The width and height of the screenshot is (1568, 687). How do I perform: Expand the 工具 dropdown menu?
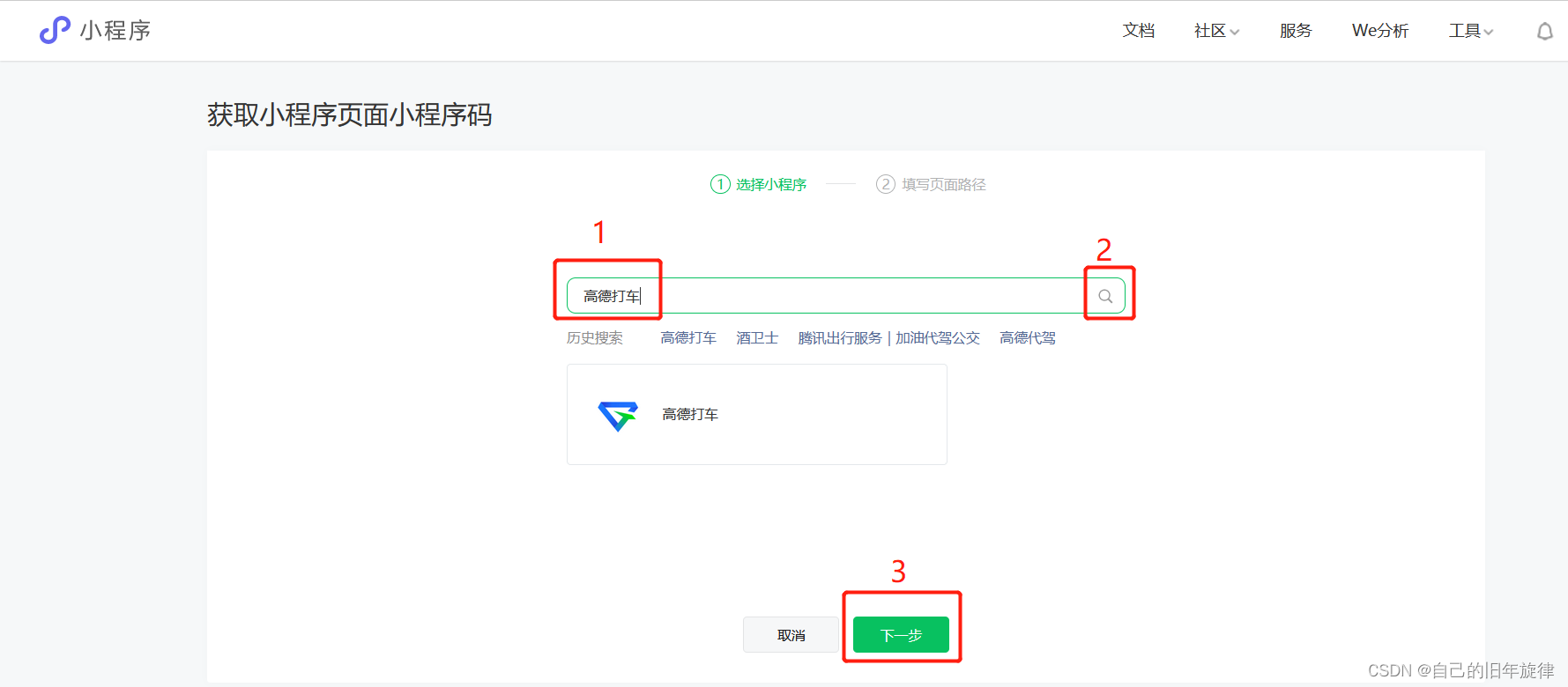tap(1471, 31)
